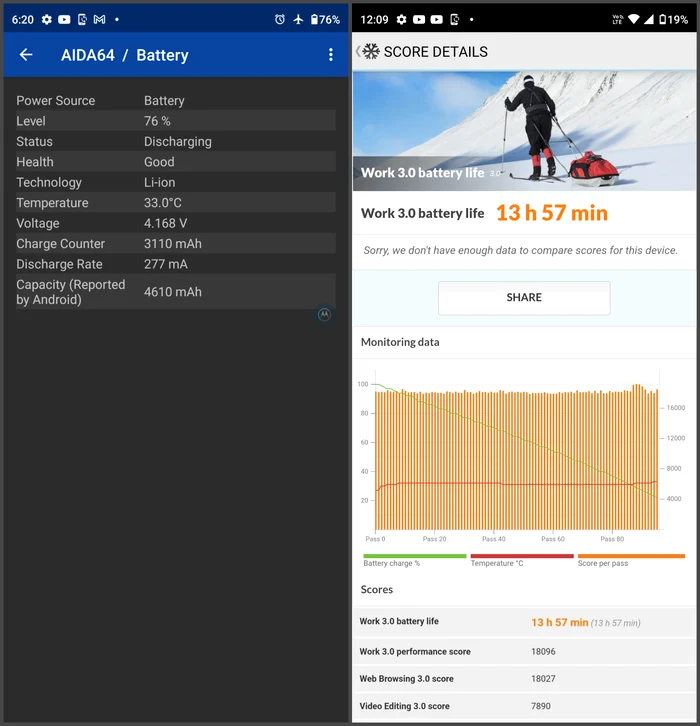The image size is (700, 726).
Task: Select the Temperature 33.0°C row
Action: pos(176,202)
